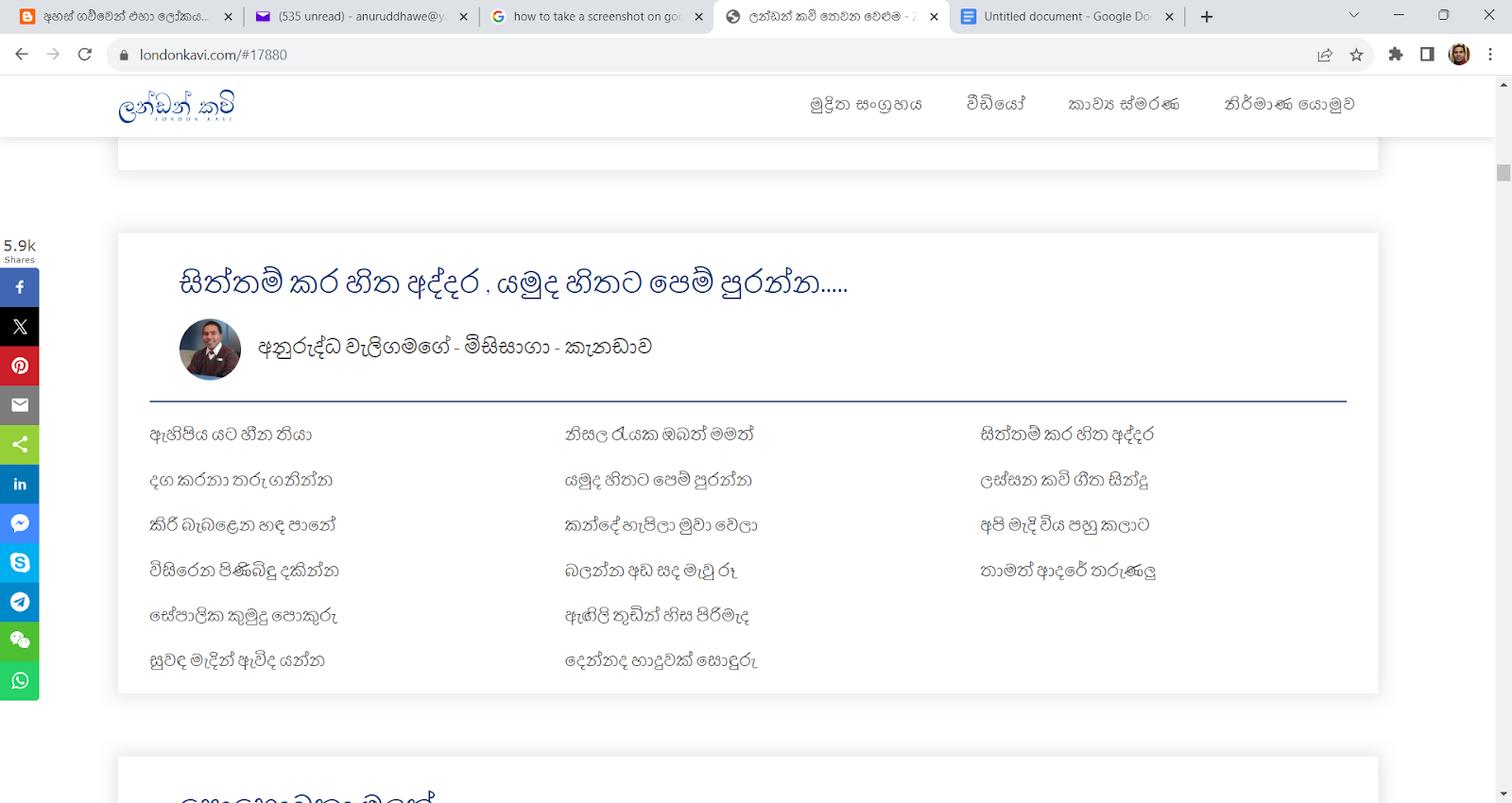Share on Pinterest from the sidebar
This screenshot has width=1512, height=803.
[x=19, y=366]
